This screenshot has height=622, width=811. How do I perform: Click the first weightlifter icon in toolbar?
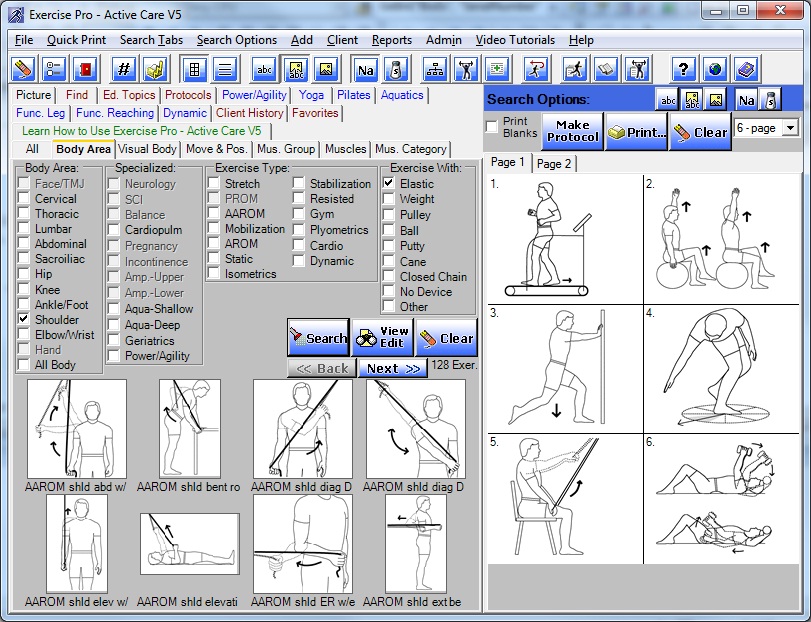466,69
